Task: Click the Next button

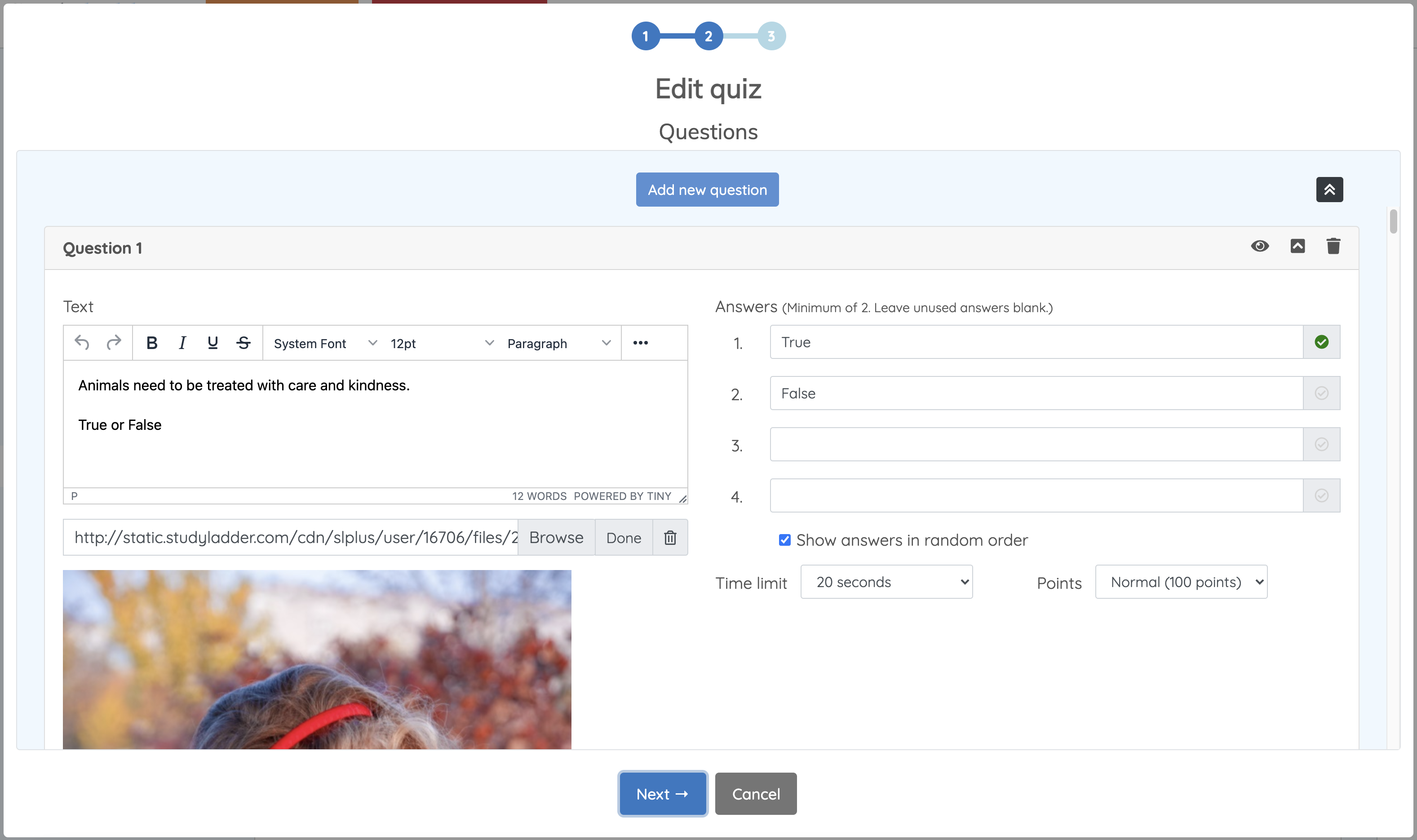Action: tap(662, 794)
